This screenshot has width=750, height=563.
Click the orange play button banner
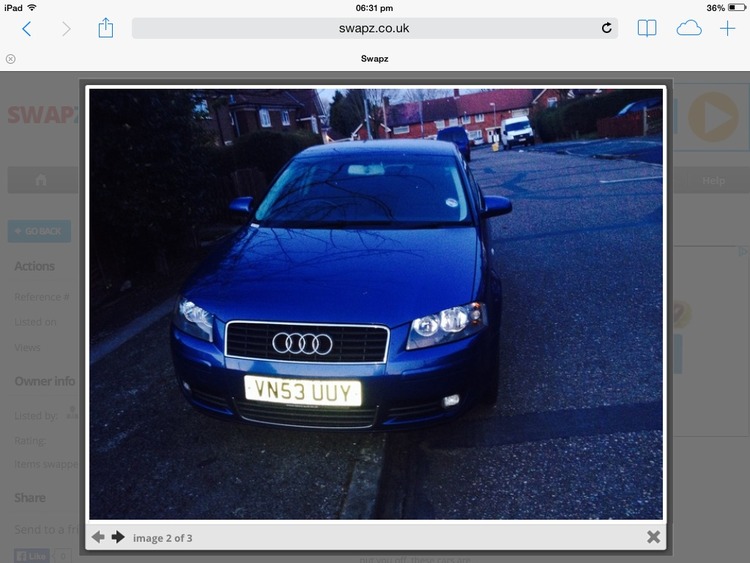(713, 117)
